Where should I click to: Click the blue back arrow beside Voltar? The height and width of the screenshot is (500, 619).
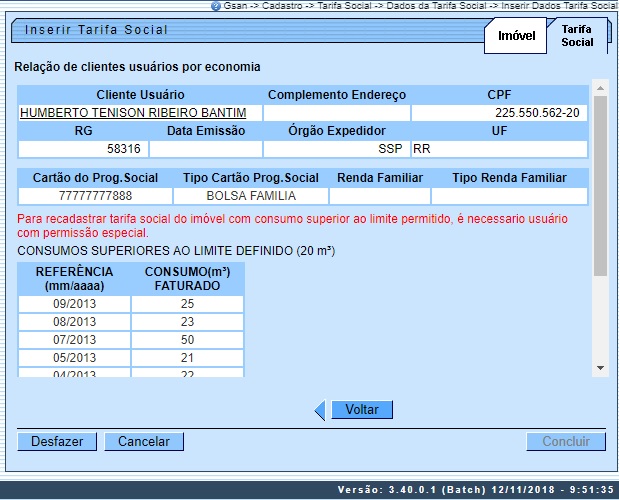[x=320, y=410]
